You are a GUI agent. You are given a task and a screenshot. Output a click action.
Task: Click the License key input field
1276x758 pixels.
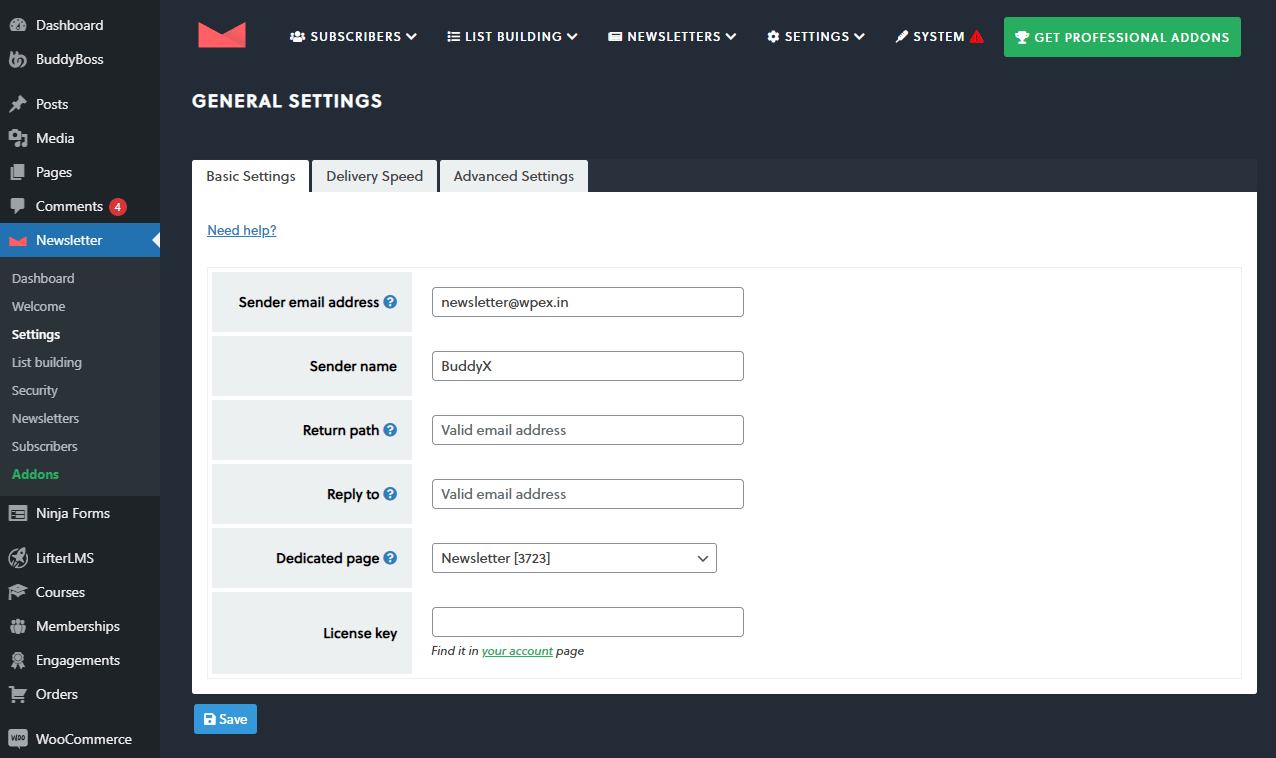tap(587, 622)
